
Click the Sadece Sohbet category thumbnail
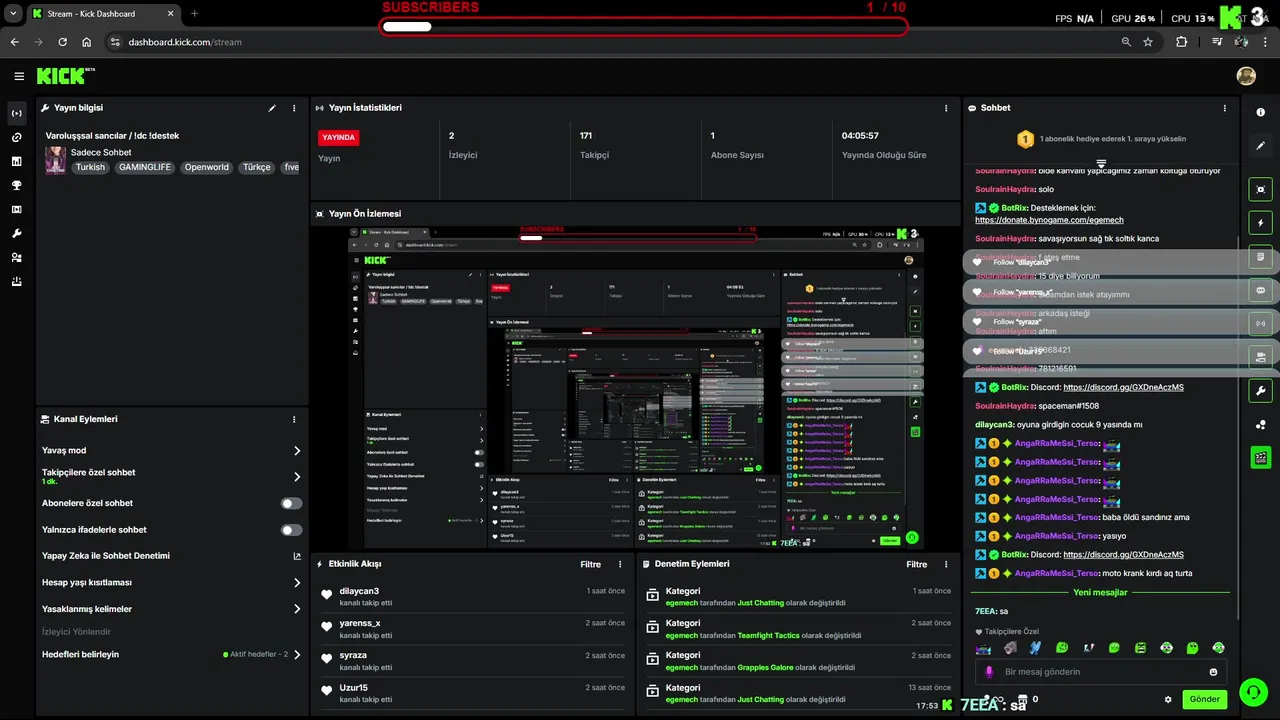point(55,160)
